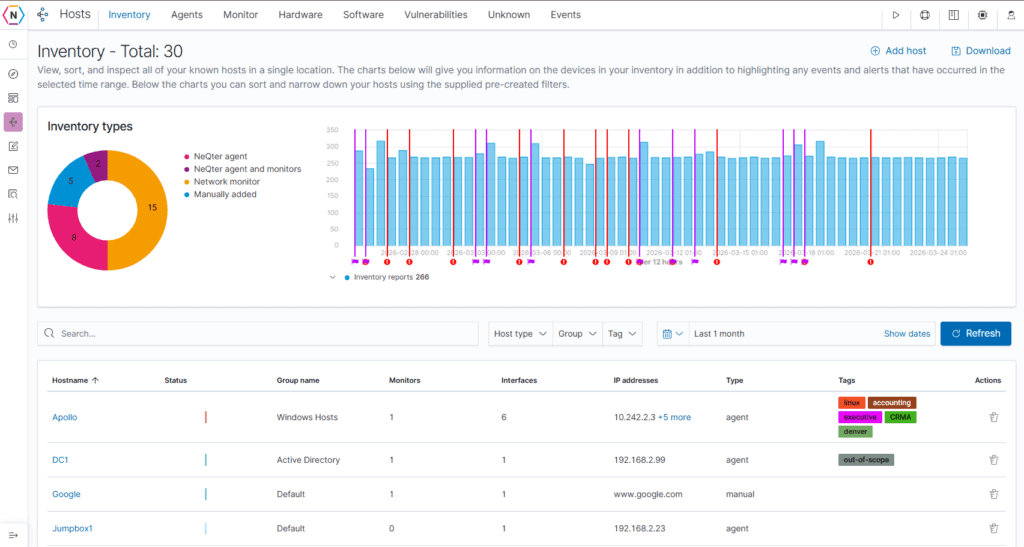Open the user profile icon
The width and height of the screenshot is (1024, 547).
coord(1011,15)
